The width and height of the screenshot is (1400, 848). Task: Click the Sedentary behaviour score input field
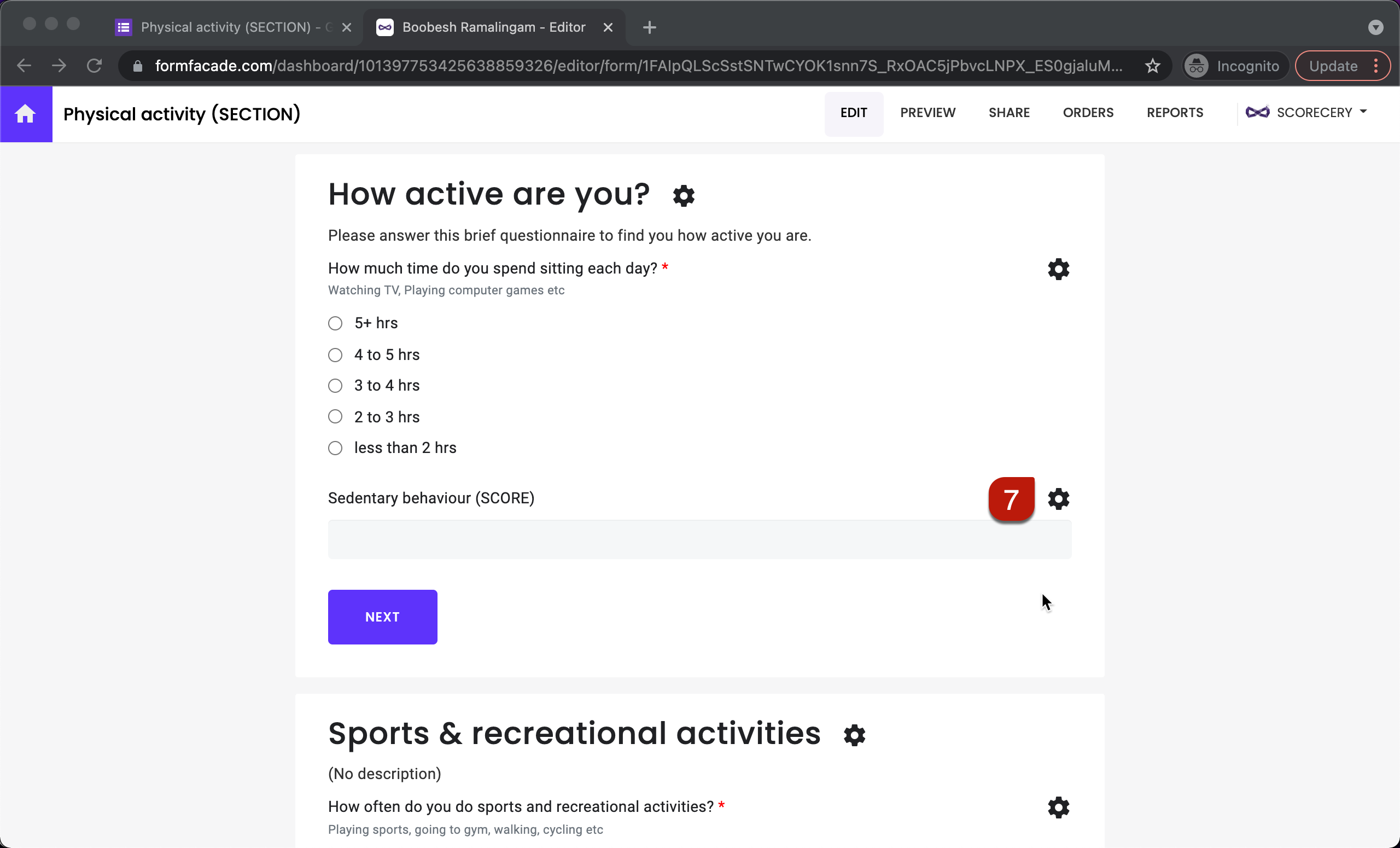tap(699, 539)
